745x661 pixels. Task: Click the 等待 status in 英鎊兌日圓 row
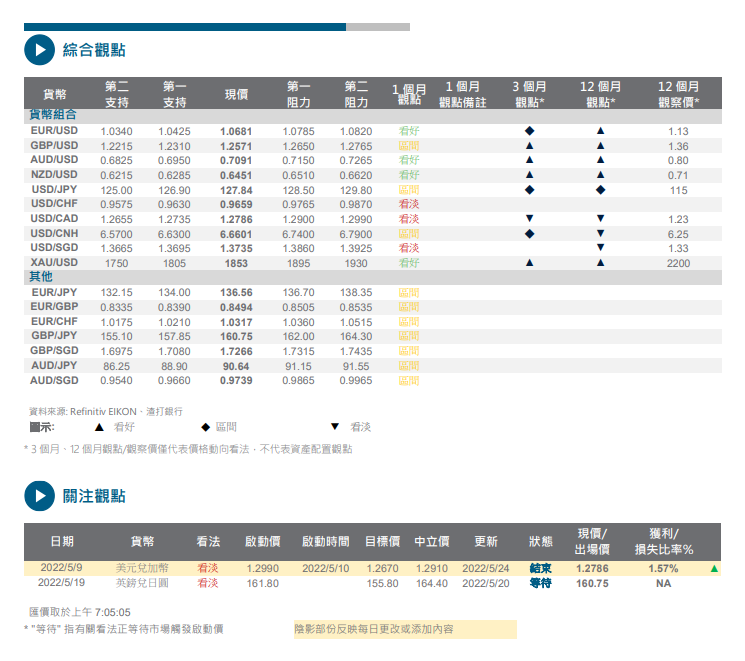tap(541, 583)
